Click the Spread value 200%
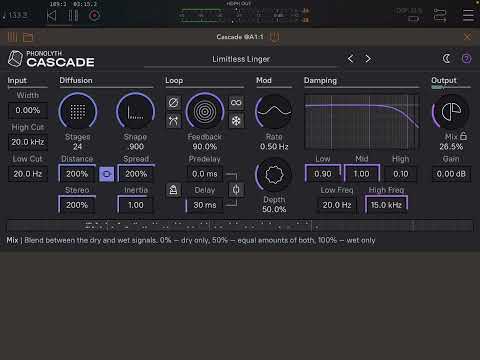 point(136,174)
